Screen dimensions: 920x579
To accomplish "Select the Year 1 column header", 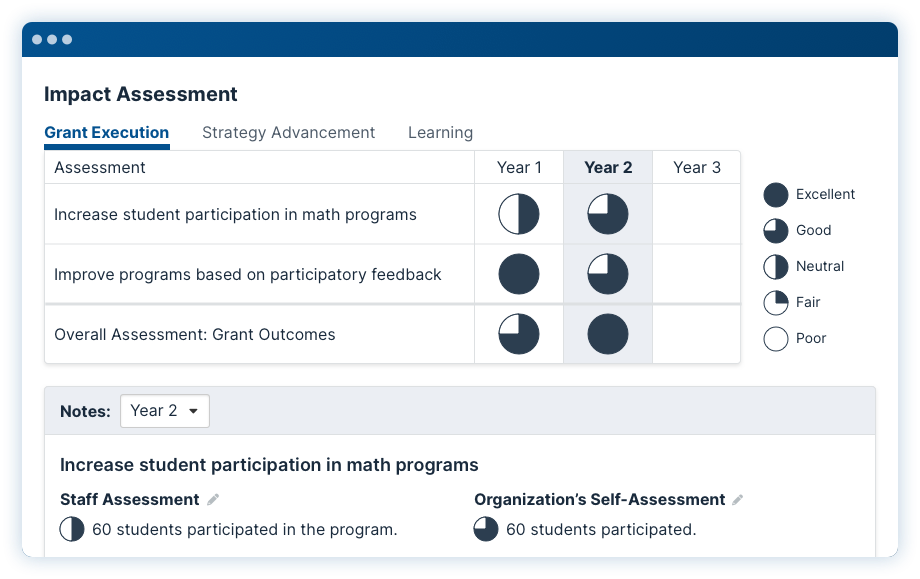I will 519,167.
